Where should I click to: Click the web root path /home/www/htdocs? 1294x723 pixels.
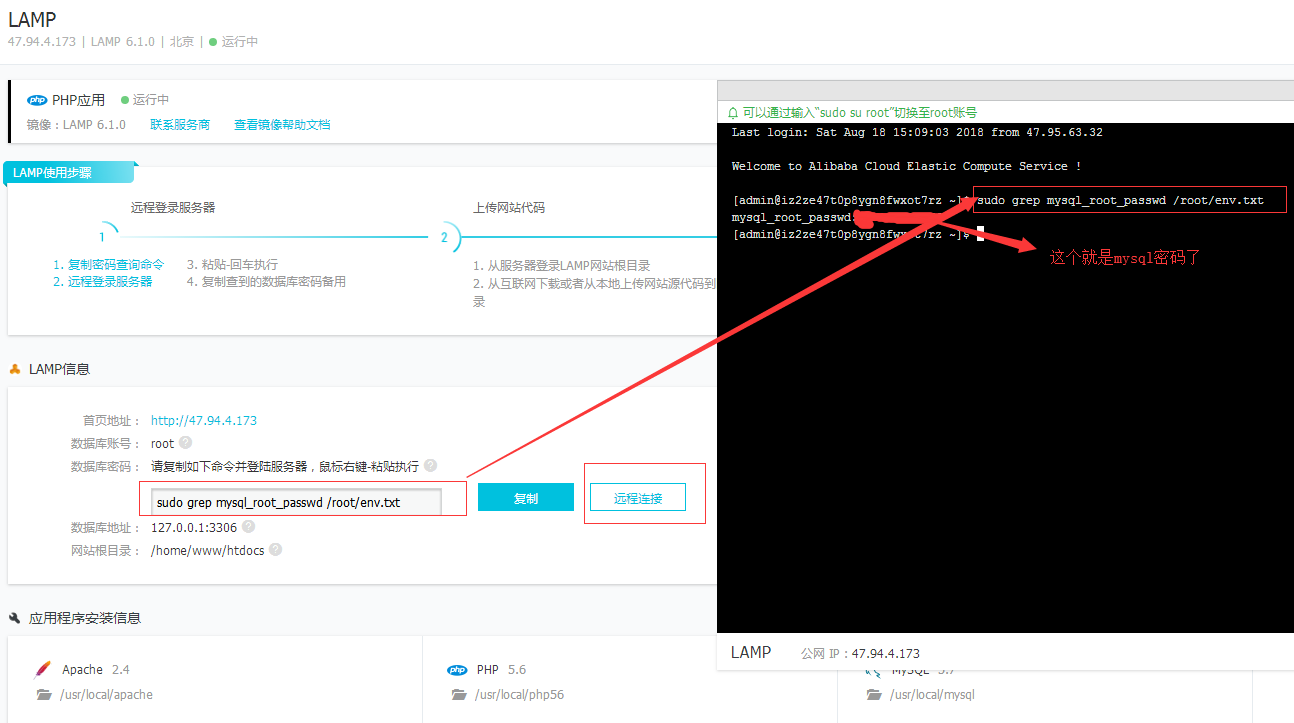click(207, 550)
